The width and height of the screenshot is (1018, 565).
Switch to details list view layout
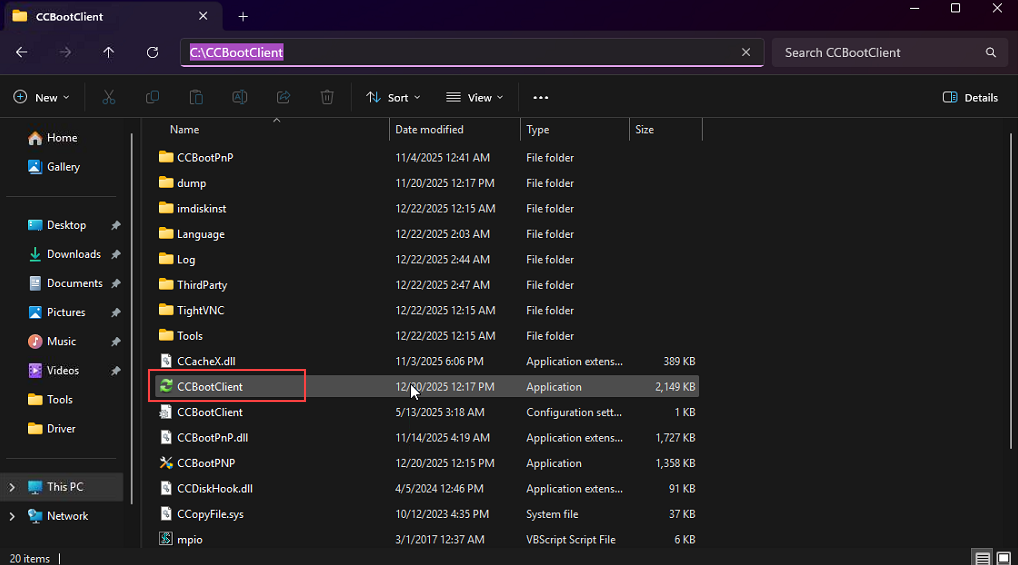click(x=982, y=558)
